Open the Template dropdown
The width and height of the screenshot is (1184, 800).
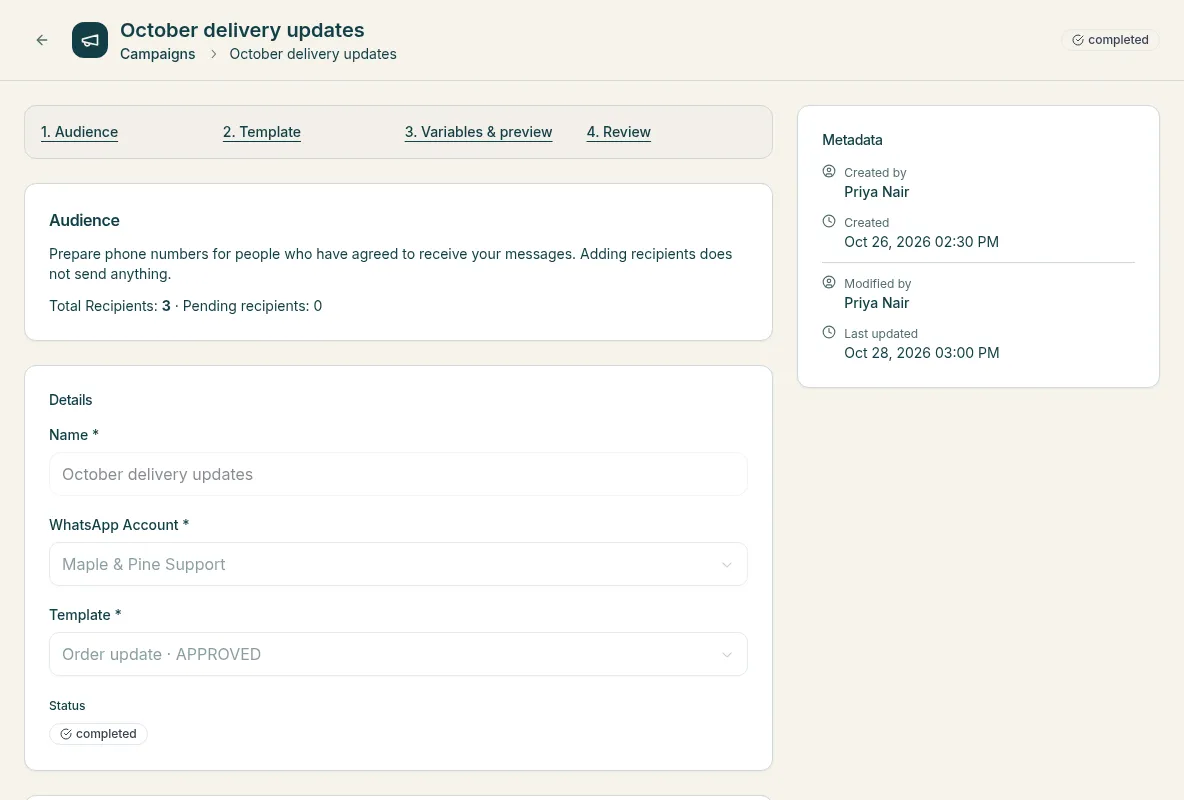tap(398, 654)
